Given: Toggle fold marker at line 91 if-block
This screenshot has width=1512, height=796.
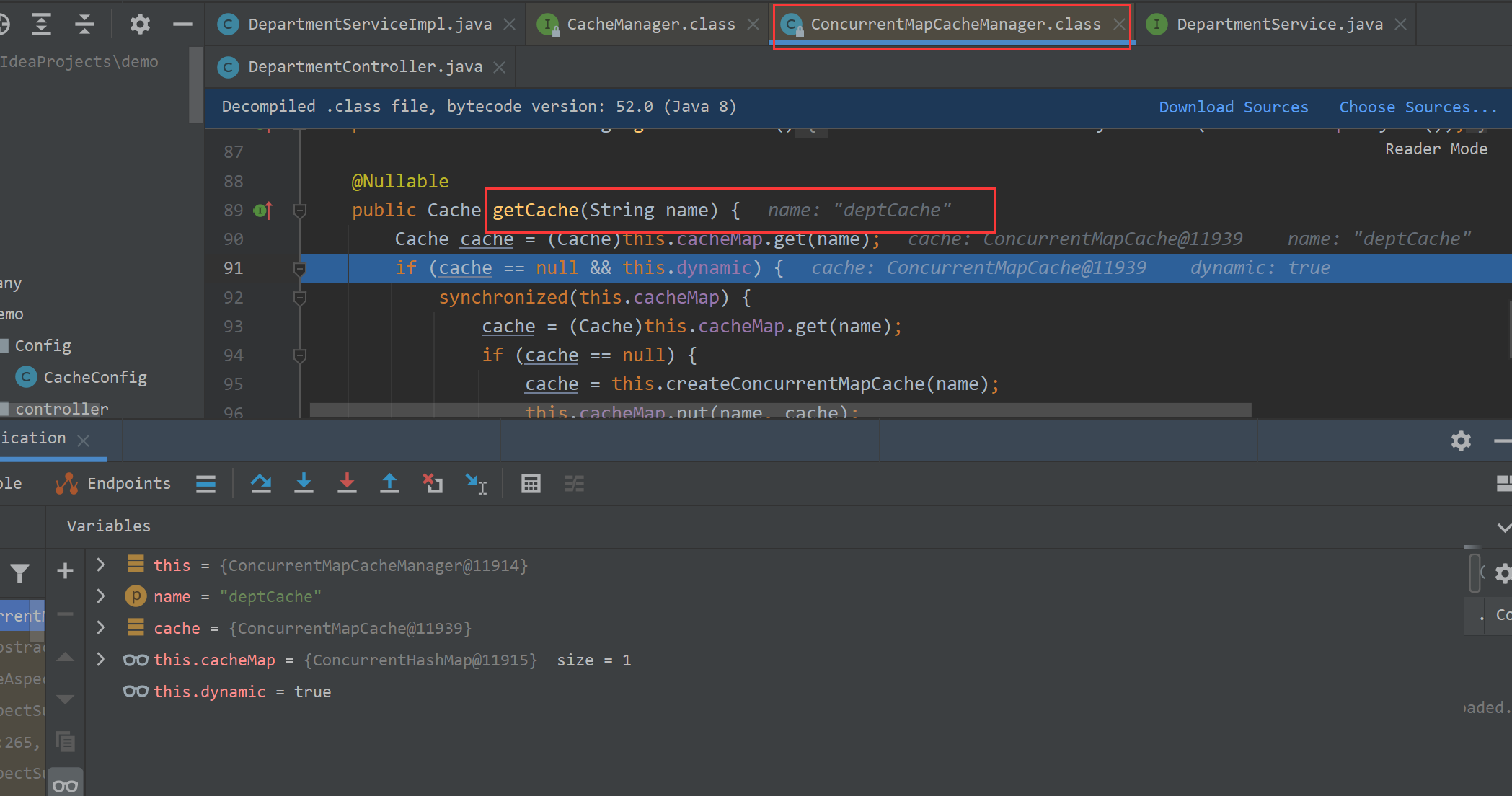Looking at the screenshot, I should pos(300,268).
